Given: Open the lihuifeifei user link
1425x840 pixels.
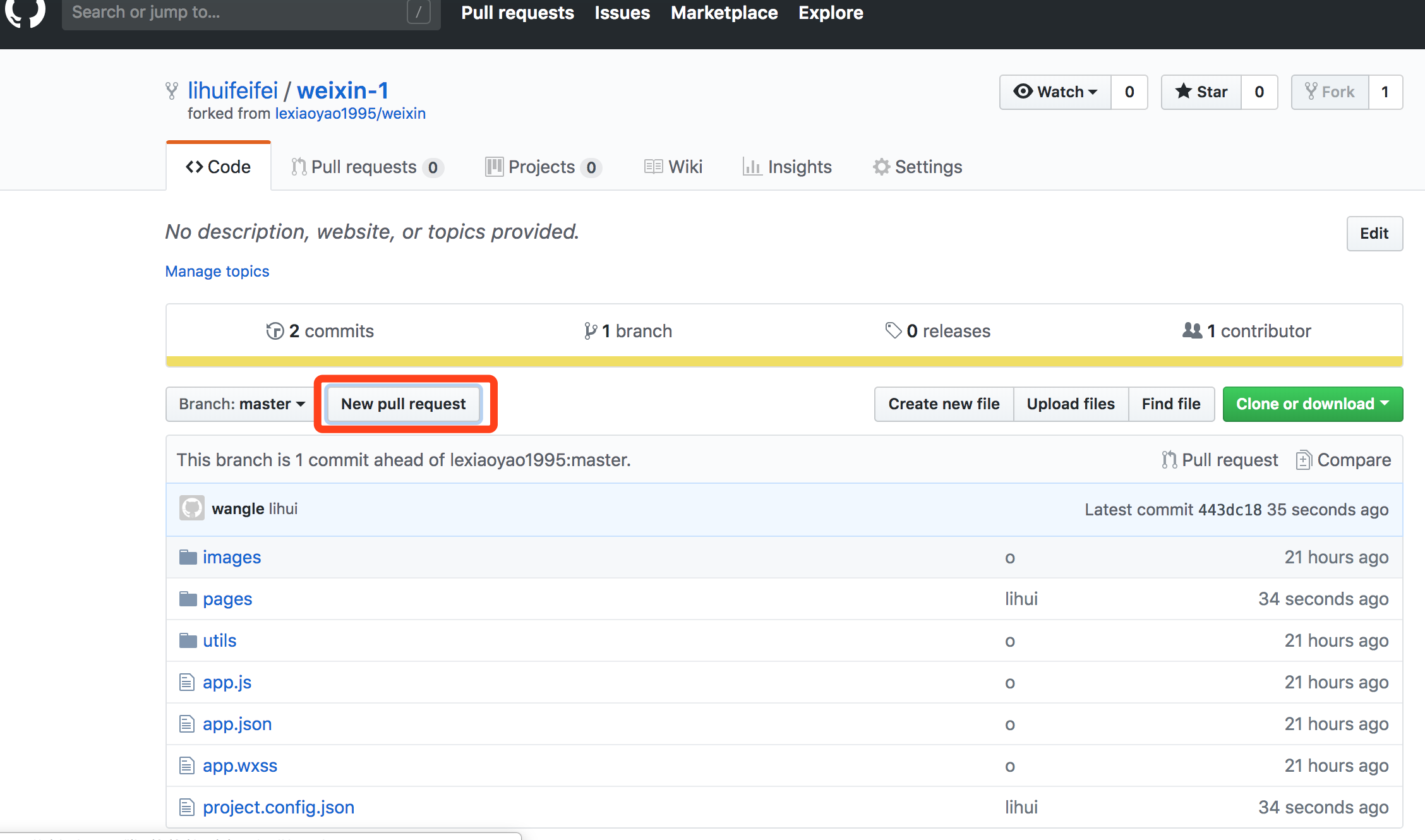Looking at the screenshot, I should (233, 90).
